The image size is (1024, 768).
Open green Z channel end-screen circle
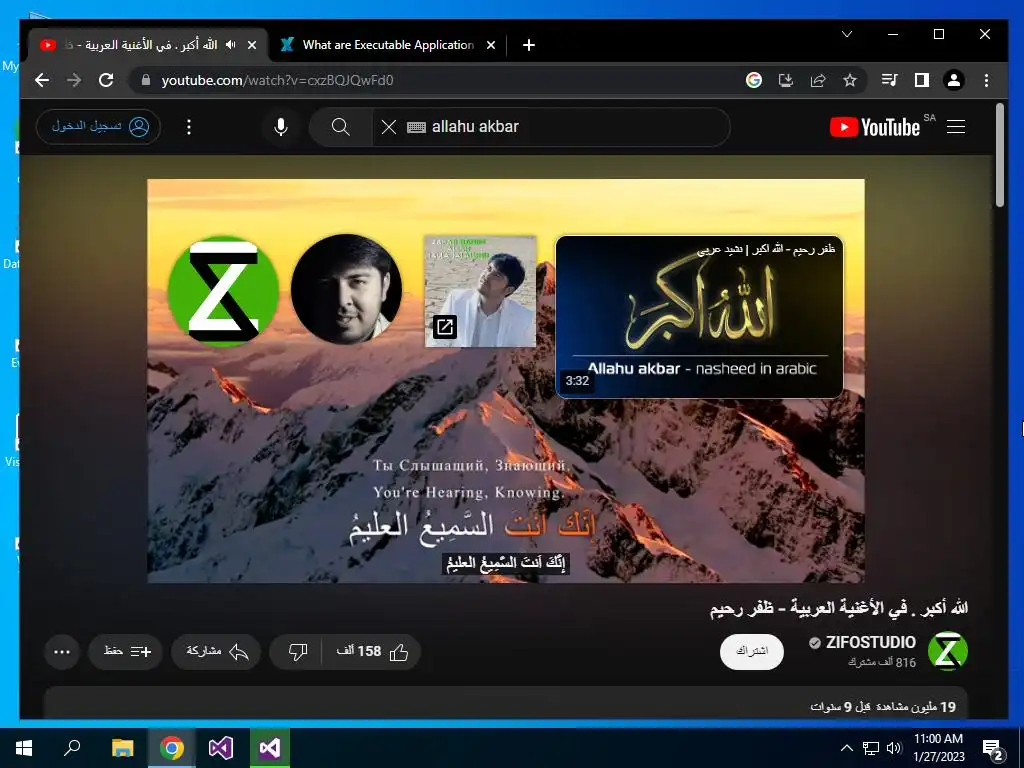223,291
